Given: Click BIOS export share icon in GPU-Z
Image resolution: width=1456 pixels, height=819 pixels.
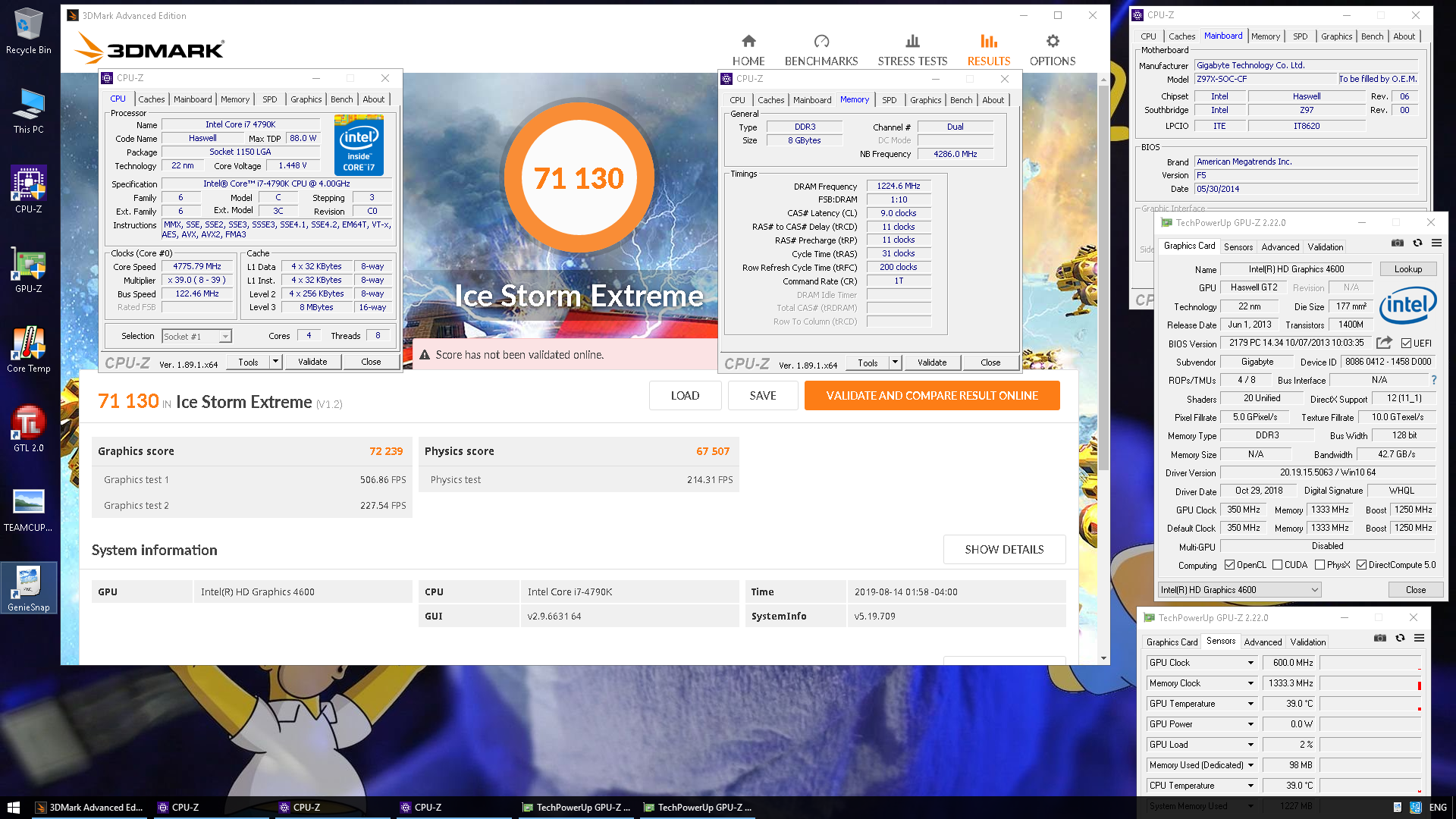Looking at the screenshot, I should coord(1384,343).
